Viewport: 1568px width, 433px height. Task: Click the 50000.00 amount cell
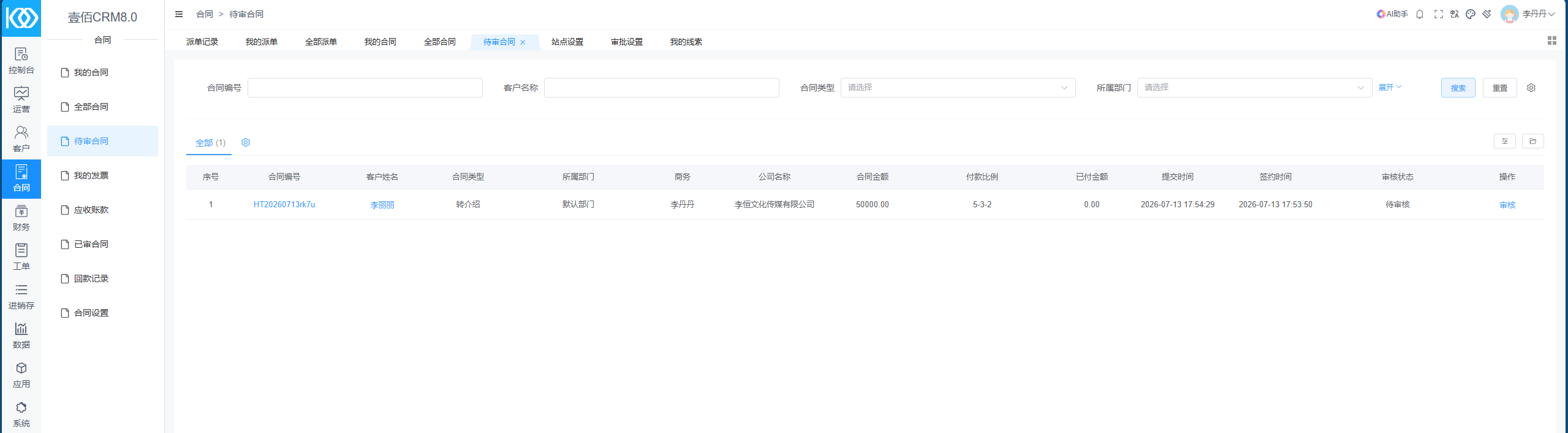tap(873, 204)
